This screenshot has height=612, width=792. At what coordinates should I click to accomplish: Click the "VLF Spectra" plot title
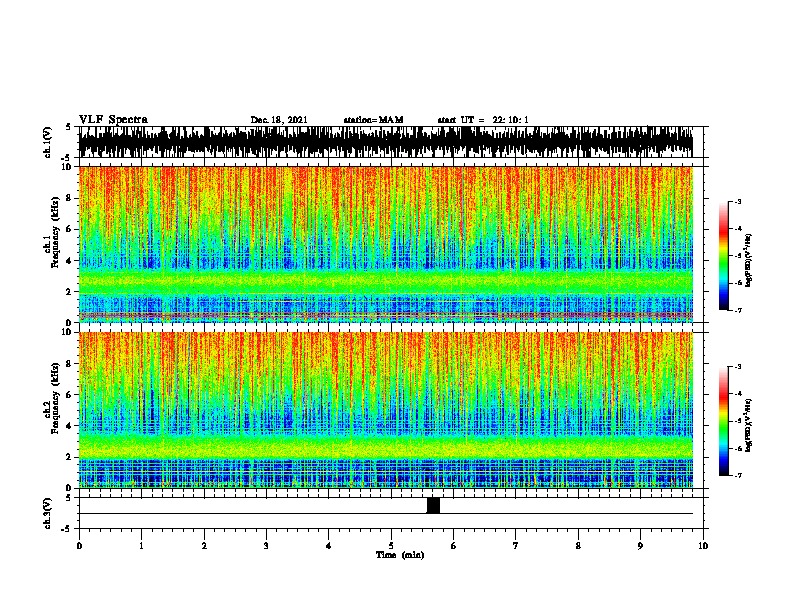pos(113,120)
